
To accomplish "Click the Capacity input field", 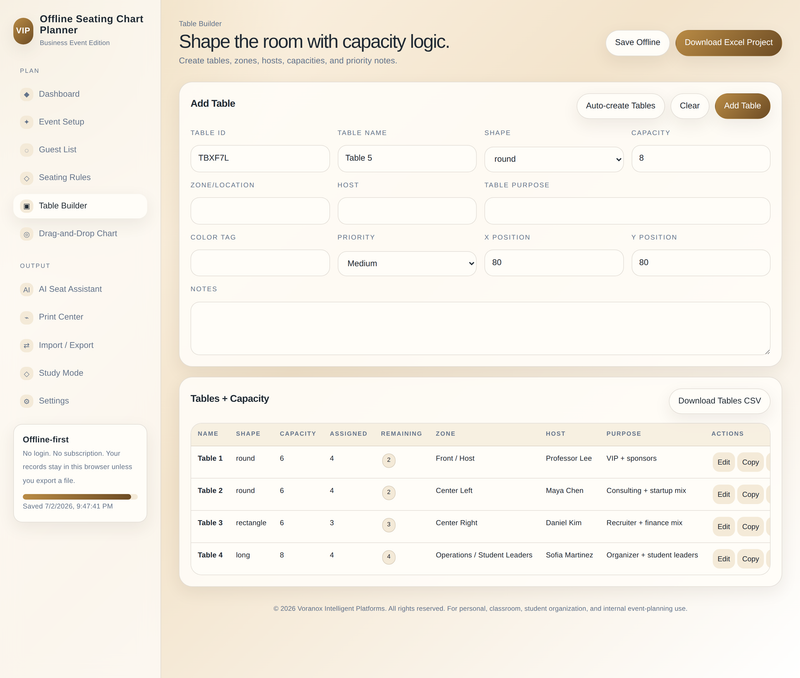I will (x=701, y=158).
